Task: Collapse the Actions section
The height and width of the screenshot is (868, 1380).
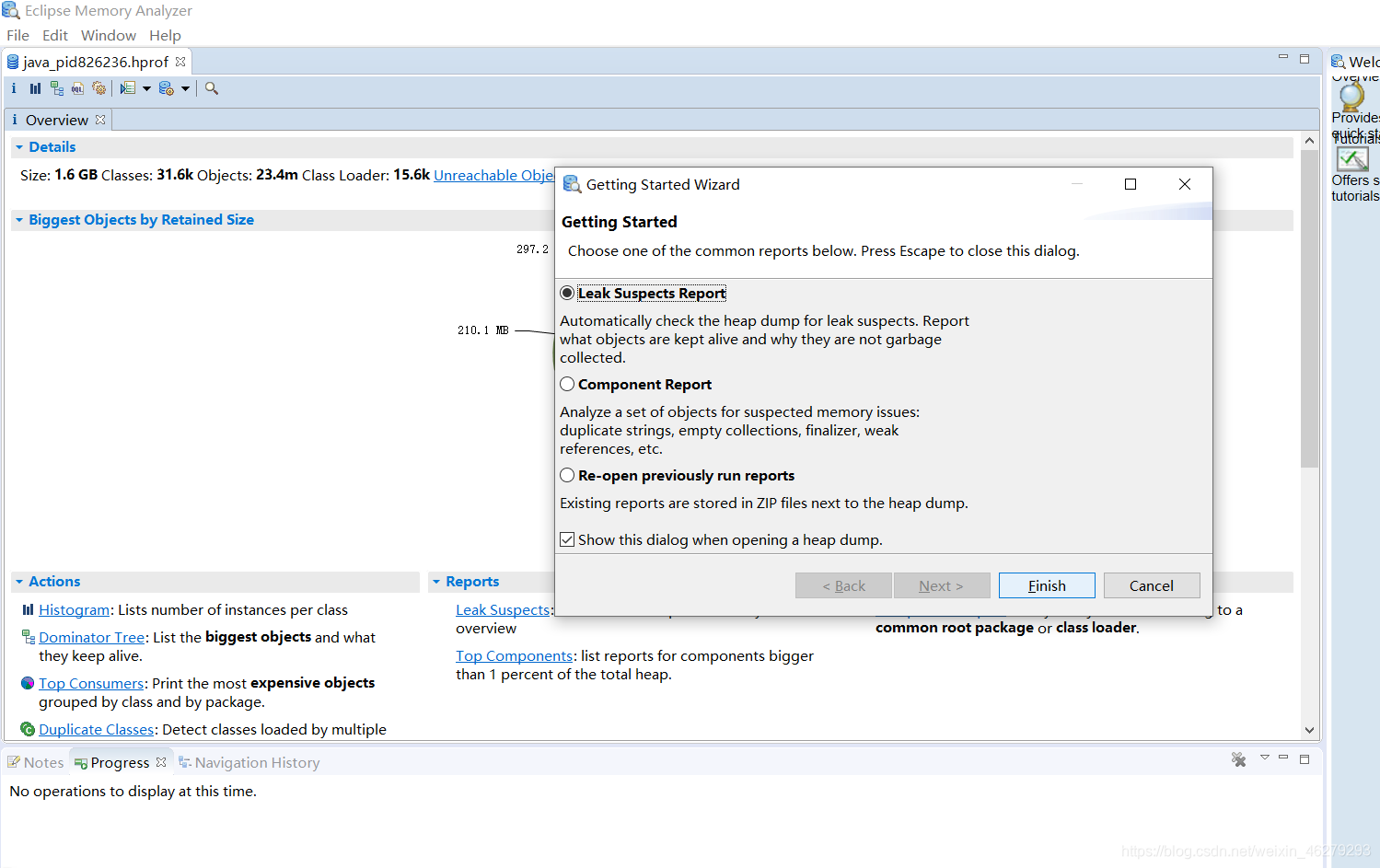Action: [x=18, y=582]
